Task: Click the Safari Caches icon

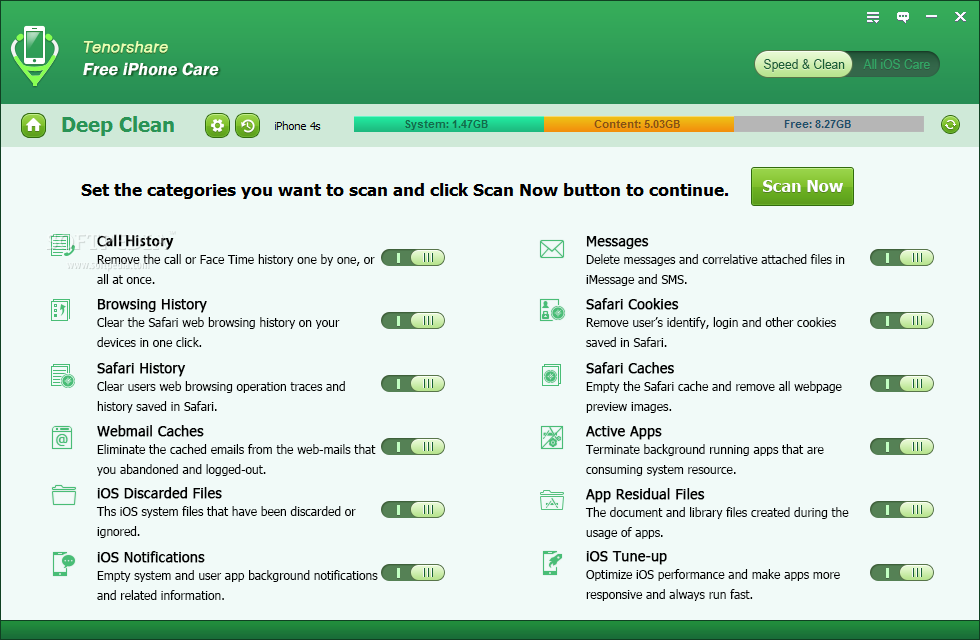Action: coord(551,375)
